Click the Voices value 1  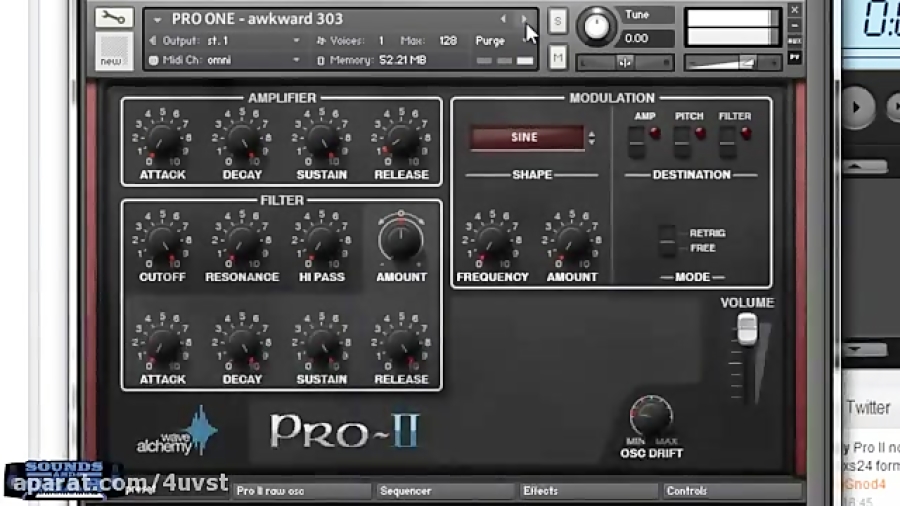(381, 41)
